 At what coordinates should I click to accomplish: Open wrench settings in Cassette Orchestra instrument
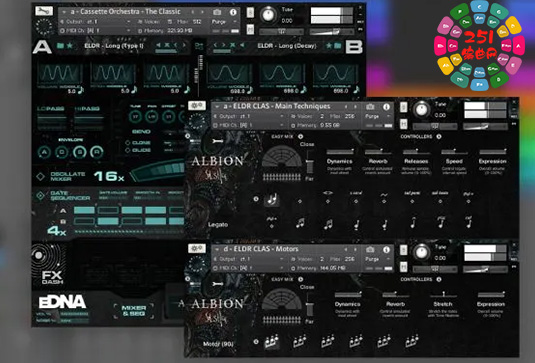(44, 11)
